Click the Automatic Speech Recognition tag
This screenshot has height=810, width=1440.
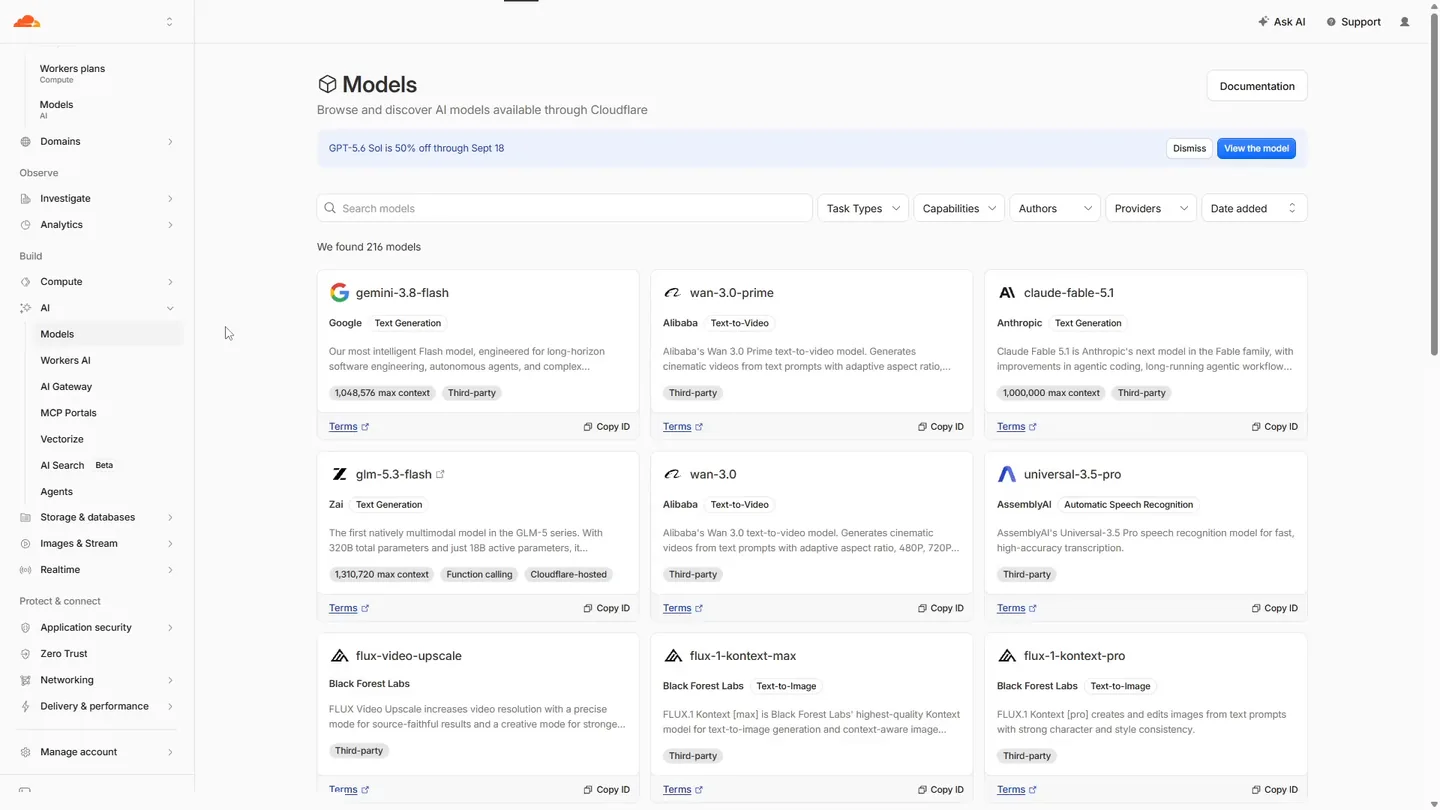click(x=1128, y=505)
